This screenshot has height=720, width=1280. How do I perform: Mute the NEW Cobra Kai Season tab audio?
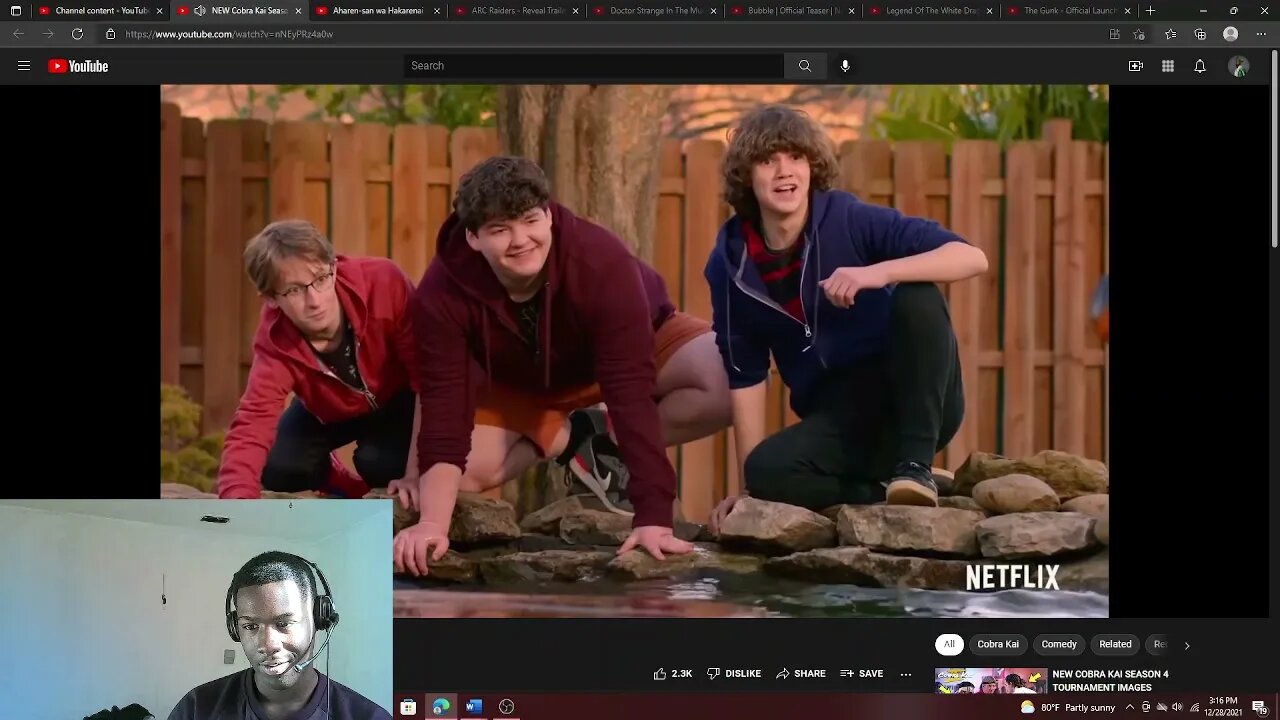click(x=199, y=11)
